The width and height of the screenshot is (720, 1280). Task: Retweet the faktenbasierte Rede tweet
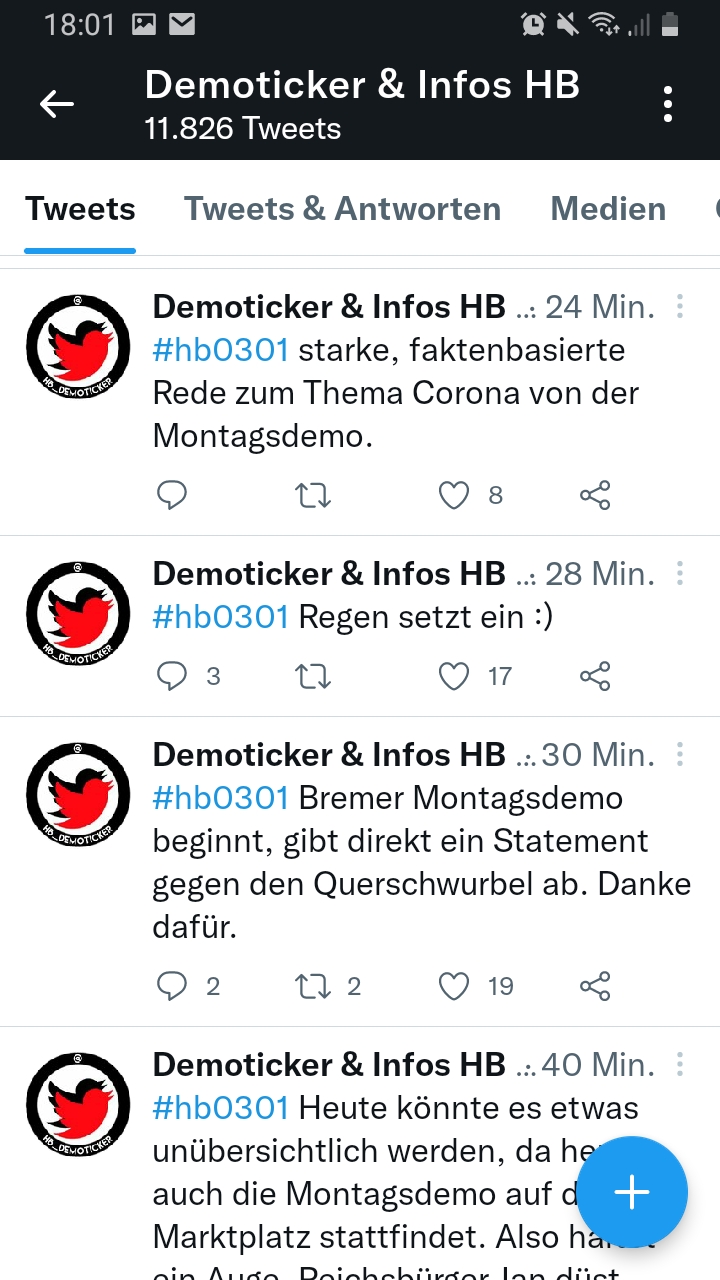[x=313, y=495]
